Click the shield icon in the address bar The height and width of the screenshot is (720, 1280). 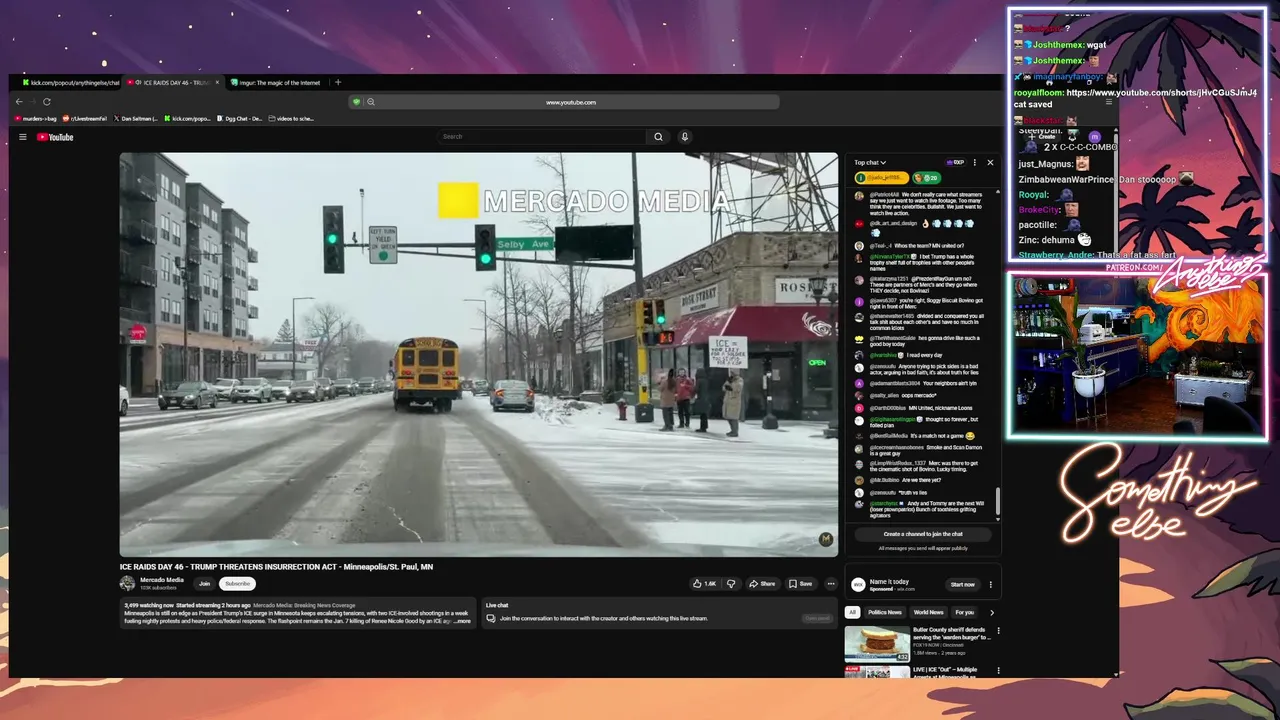pyautogui.click(x=356, y=102)
